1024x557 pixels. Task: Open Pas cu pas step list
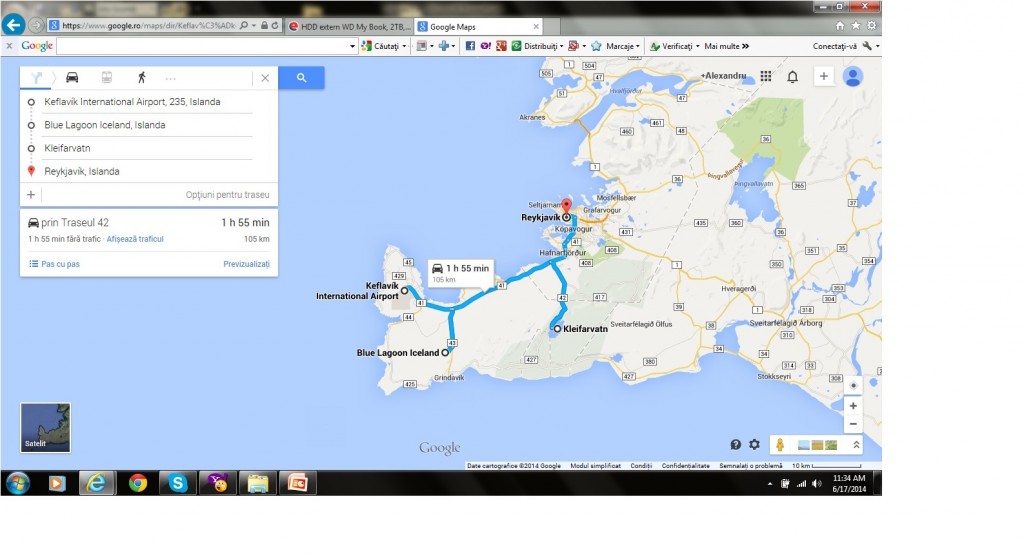click(x=55, y=264)
